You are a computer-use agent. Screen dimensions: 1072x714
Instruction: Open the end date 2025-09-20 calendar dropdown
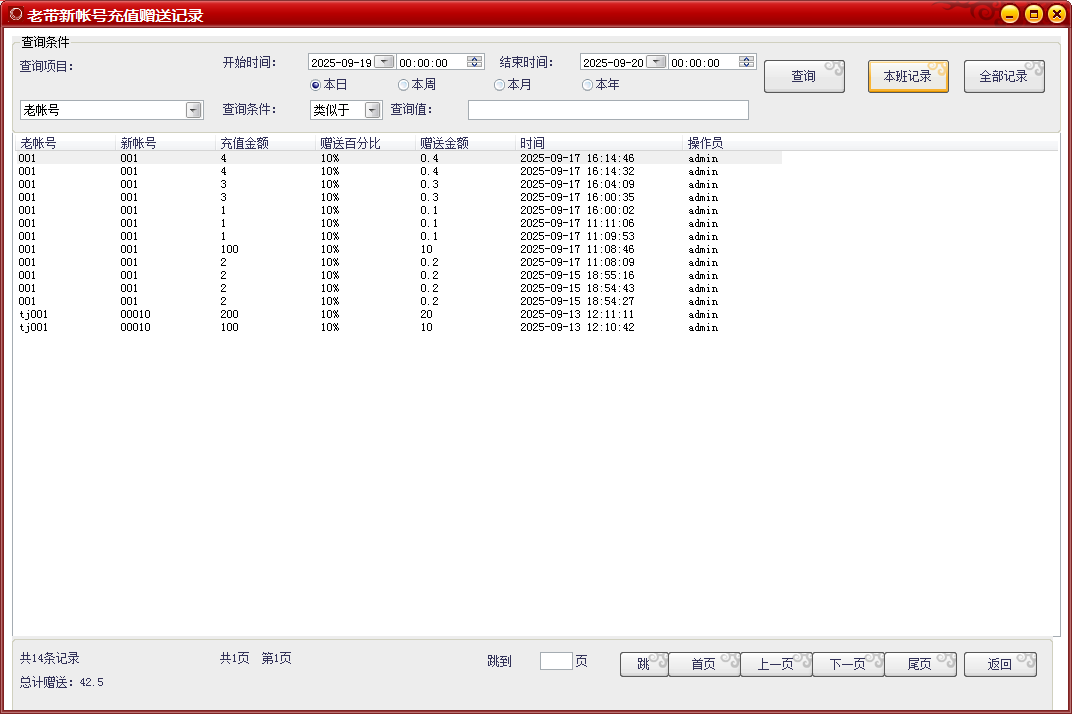tap(656, 61)
